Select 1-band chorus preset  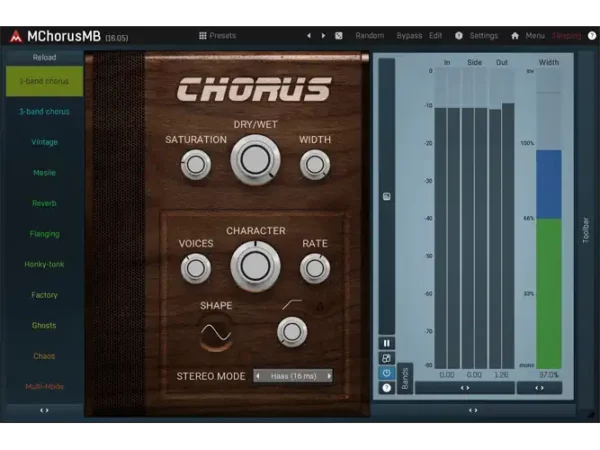[44, 81]
